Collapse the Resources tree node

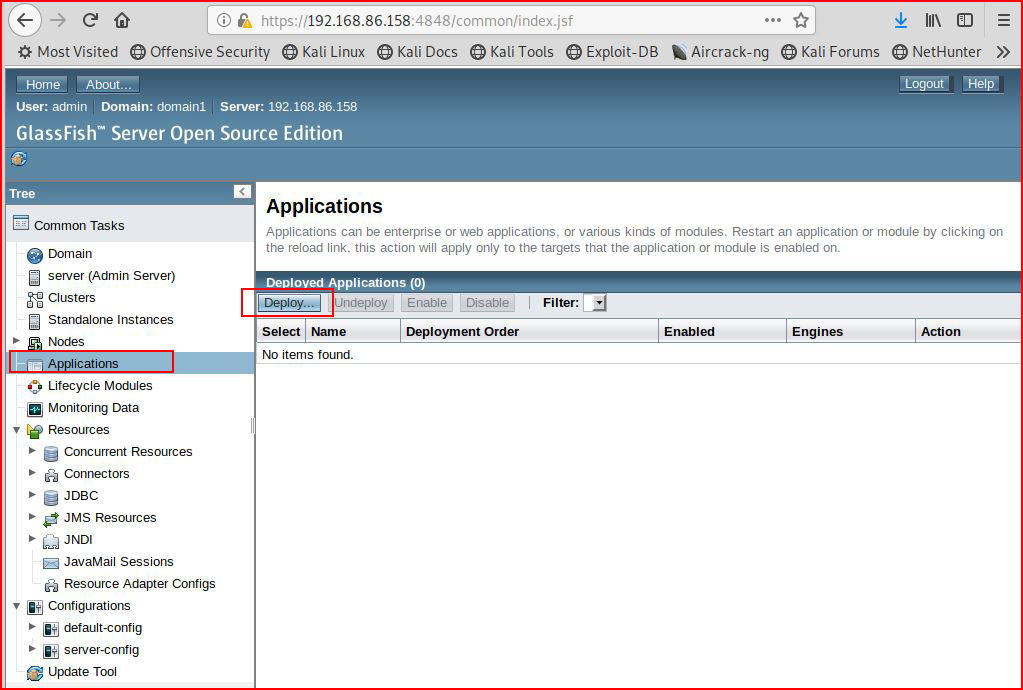[x=16, y=430]
